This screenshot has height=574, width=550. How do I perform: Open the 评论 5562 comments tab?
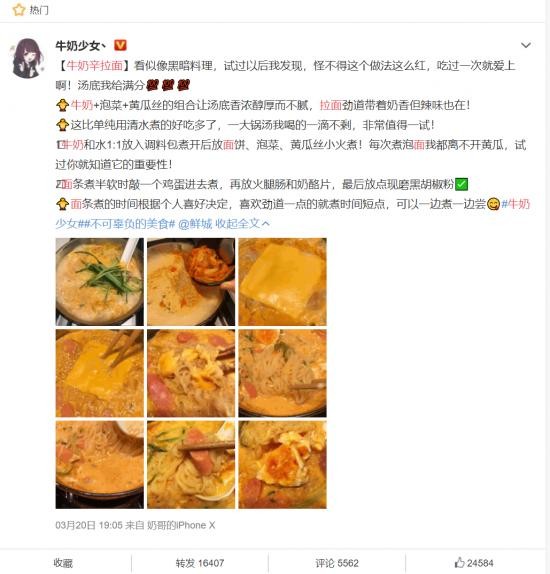coord(337,563)
